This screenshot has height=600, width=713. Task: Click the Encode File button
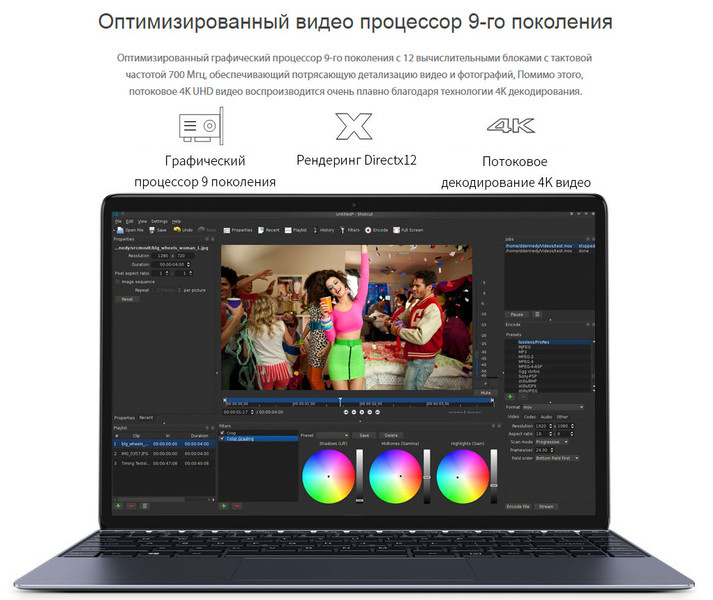(518, 506)
